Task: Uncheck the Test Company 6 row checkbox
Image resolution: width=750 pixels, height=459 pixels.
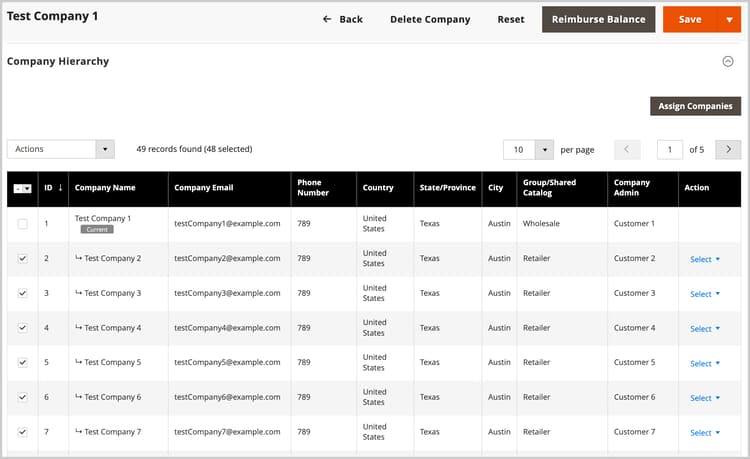Action: click(23, 397)
